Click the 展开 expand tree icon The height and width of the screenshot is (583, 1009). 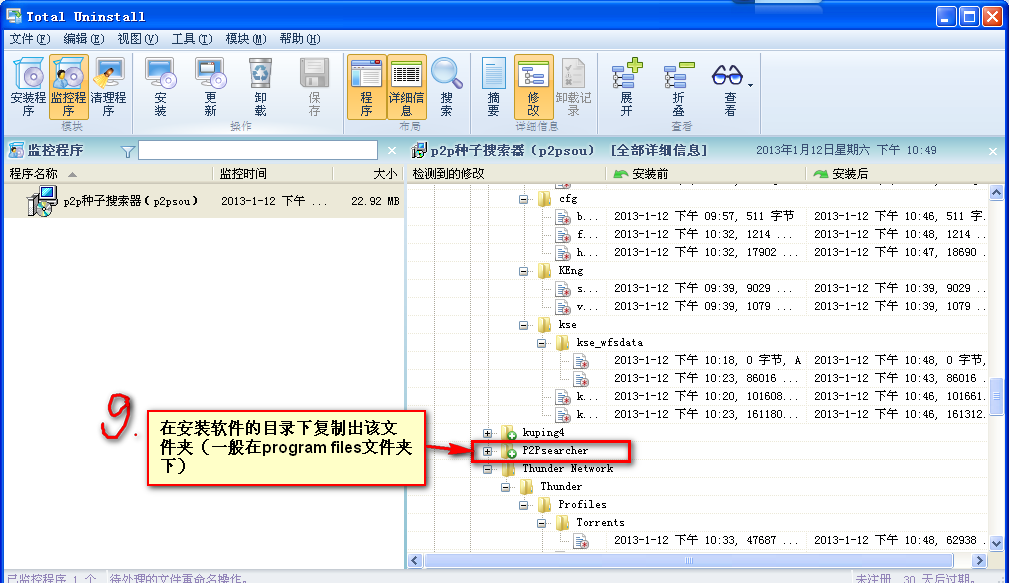[626, 87]
